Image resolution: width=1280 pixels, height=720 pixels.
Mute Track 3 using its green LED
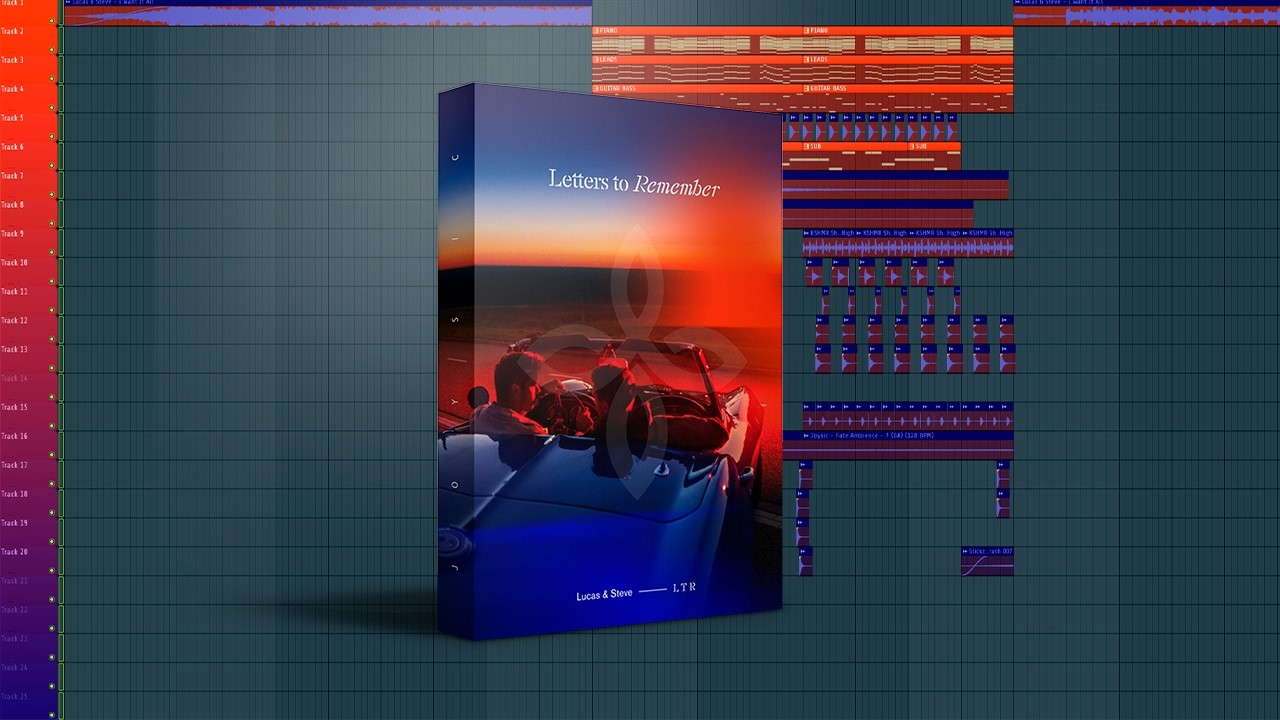(x=52, y=78)
